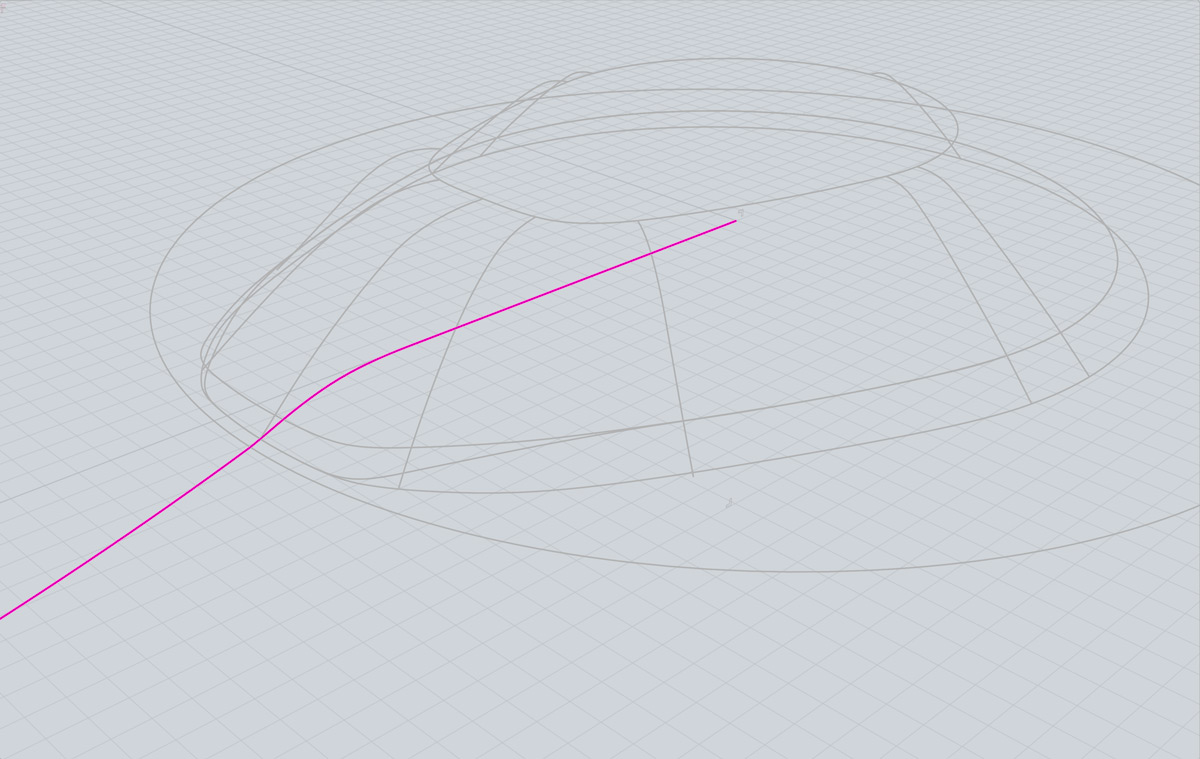The image size is (1200, 759).
Task: Click where the magenta curve crosses the front-left rib
Action: (x=456, y=328)
